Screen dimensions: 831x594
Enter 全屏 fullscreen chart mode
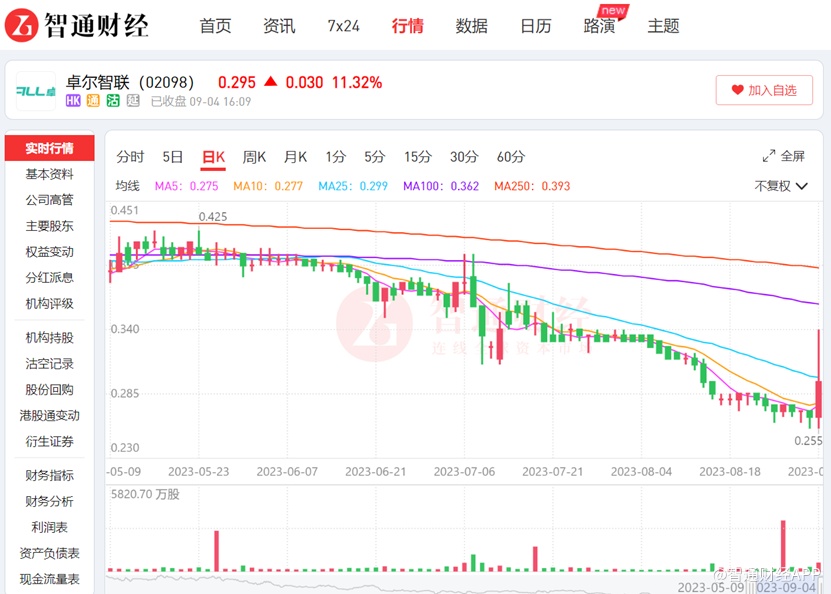pos(784,156)
